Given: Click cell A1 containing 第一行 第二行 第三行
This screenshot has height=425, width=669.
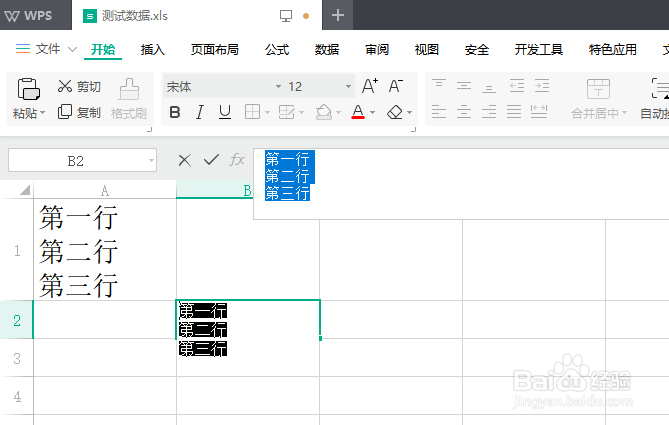Looking at the screenshot, I should (x=105, y=250).
